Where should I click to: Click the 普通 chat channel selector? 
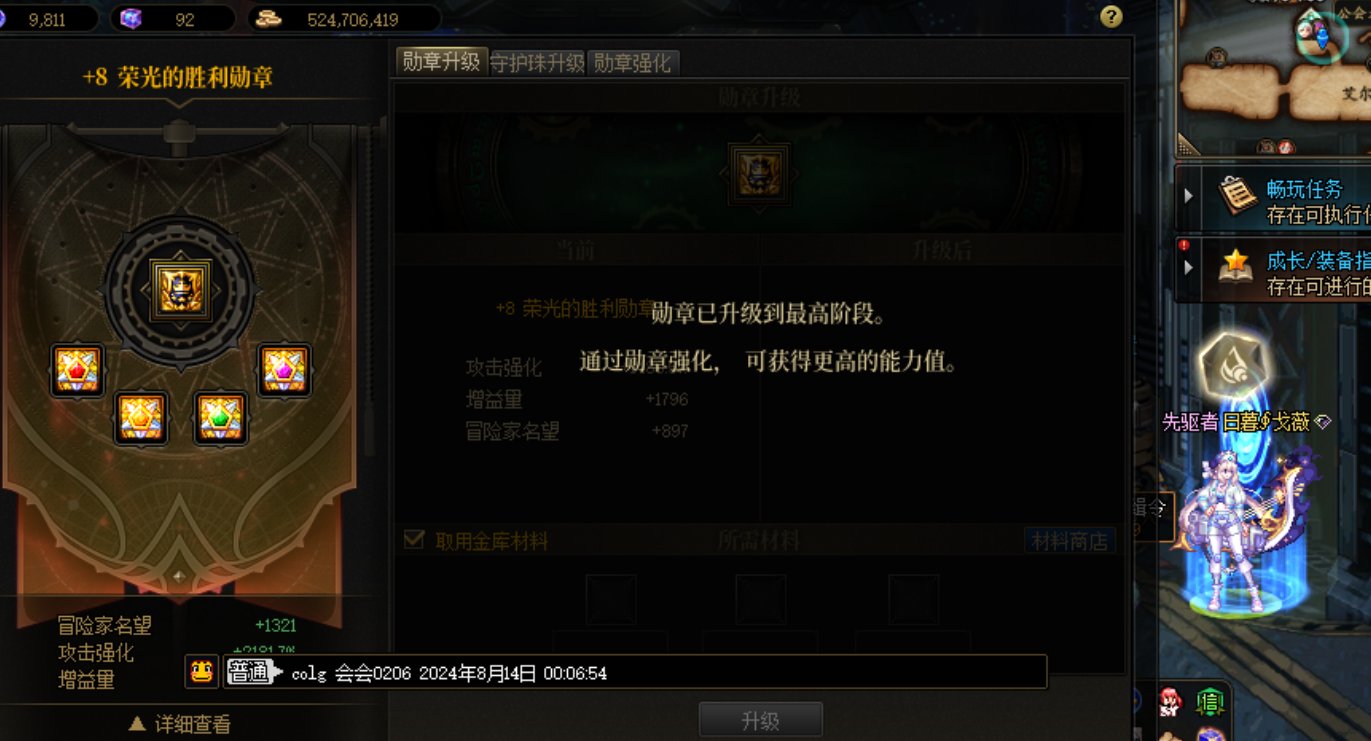click(x=249, y=672)
